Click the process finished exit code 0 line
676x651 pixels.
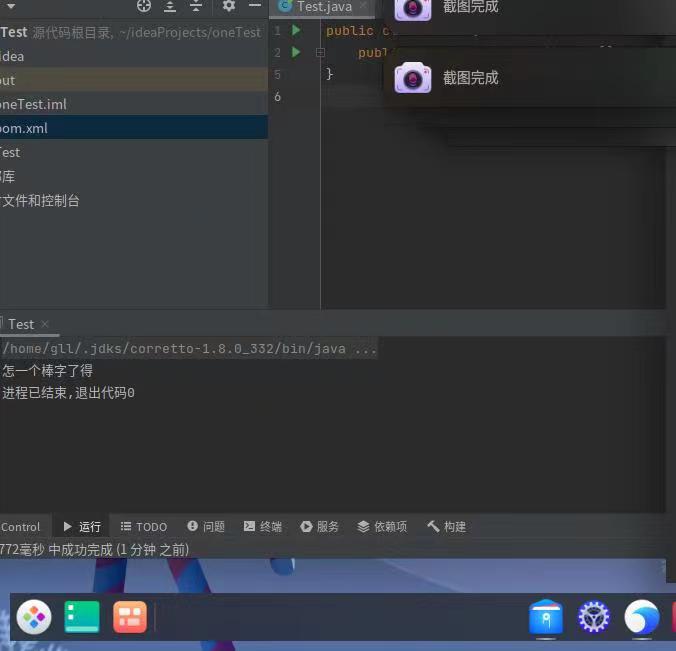click(69, 393)
